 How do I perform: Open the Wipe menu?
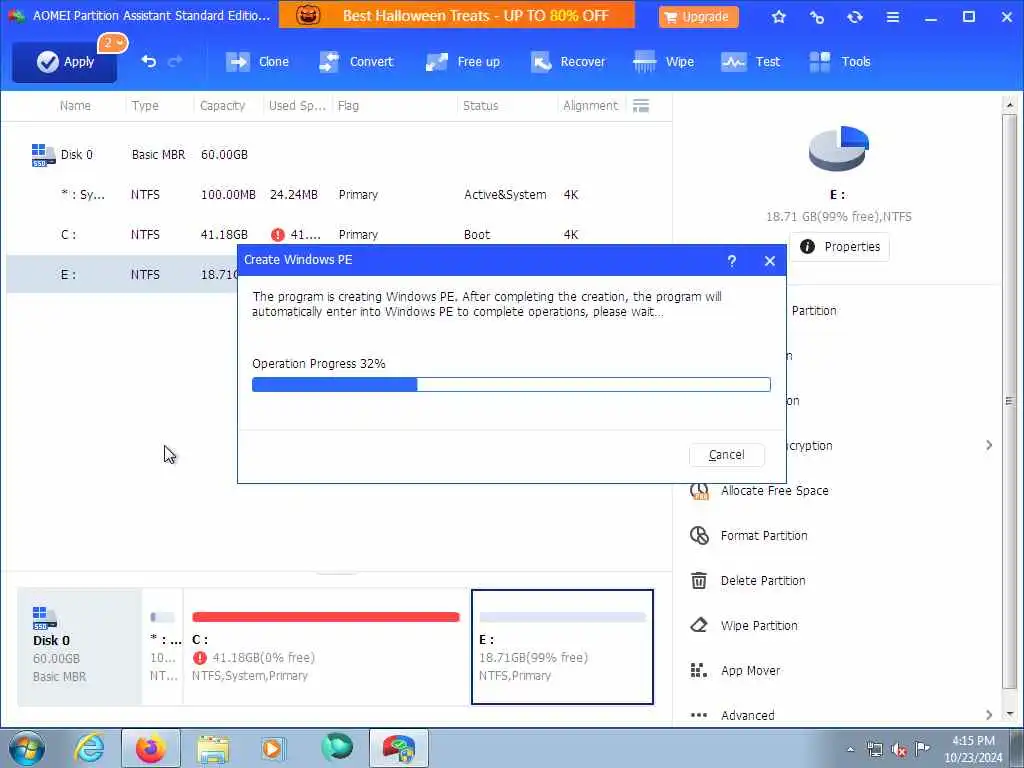[664, 62]
